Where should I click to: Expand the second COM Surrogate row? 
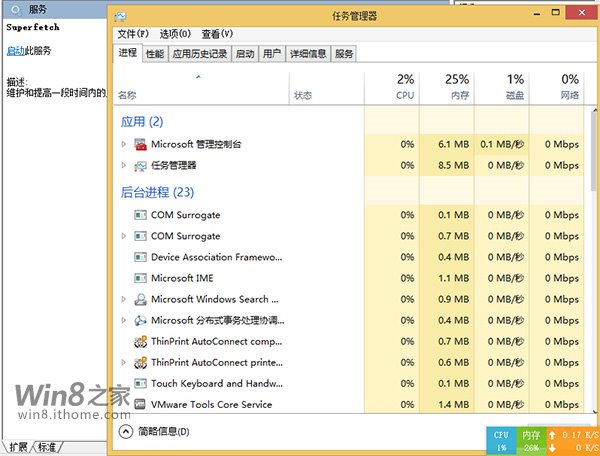pyautogui.click(x=124, y=236)
